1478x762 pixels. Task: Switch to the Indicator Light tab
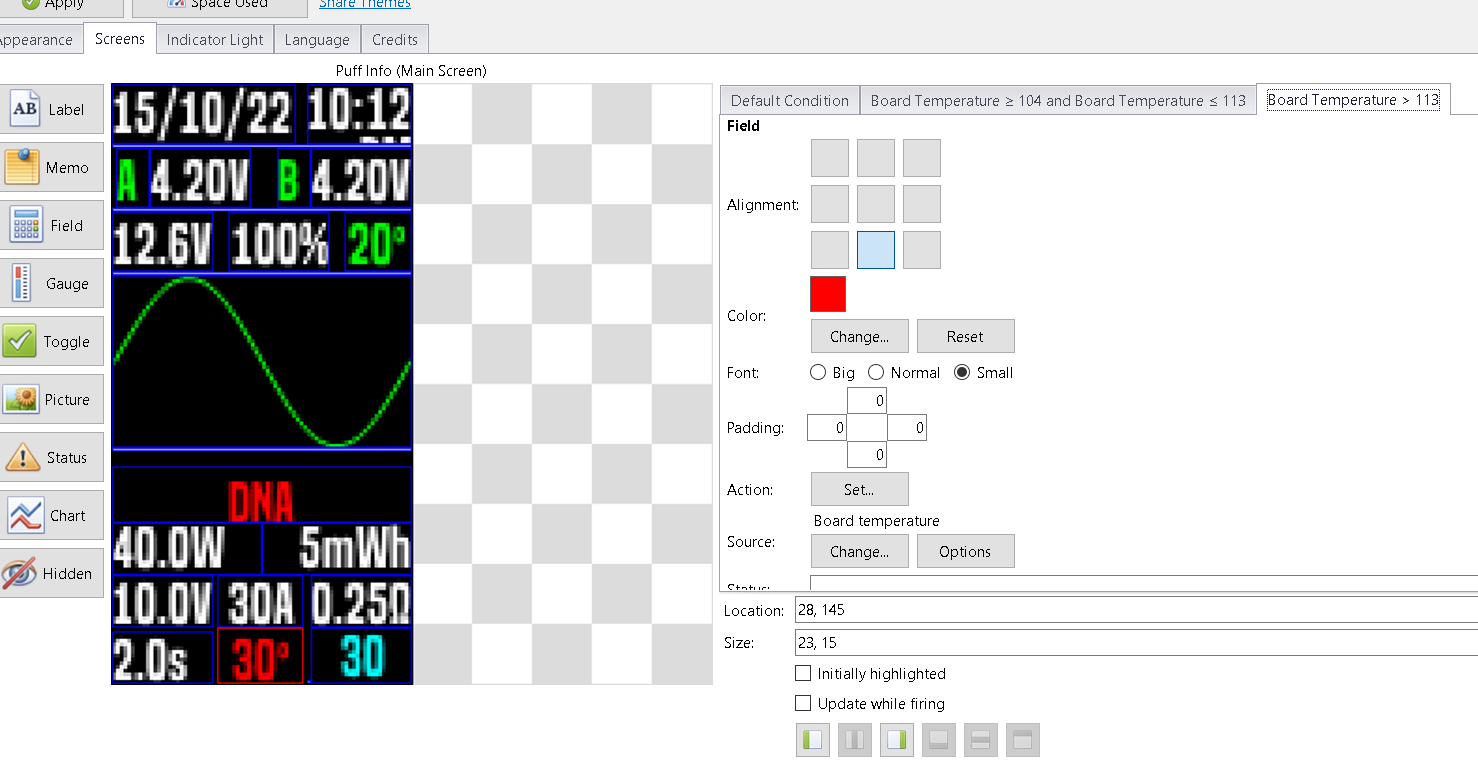point(215,40)
